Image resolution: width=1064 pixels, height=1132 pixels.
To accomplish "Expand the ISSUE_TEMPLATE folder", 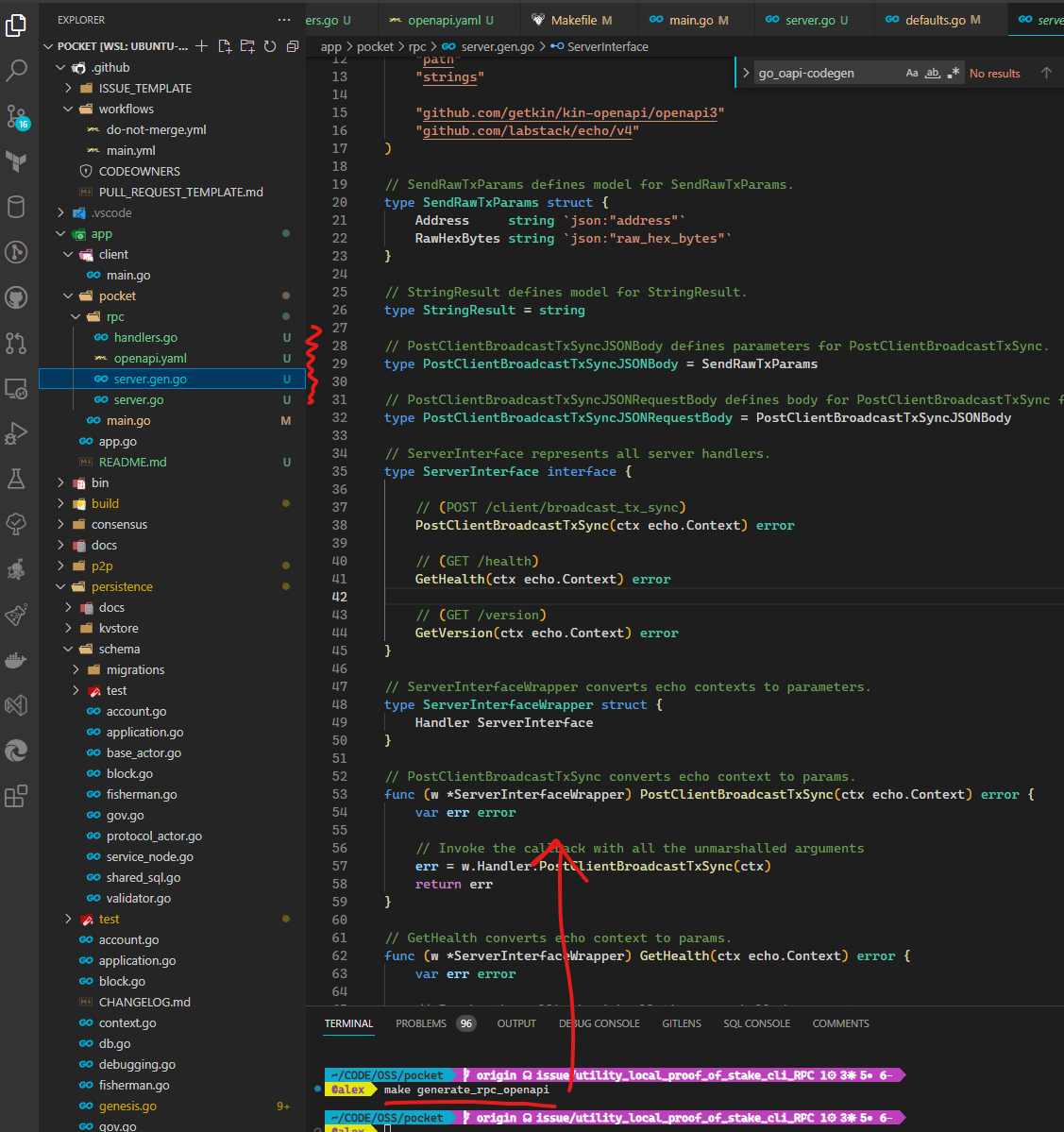I will [69, 88].
